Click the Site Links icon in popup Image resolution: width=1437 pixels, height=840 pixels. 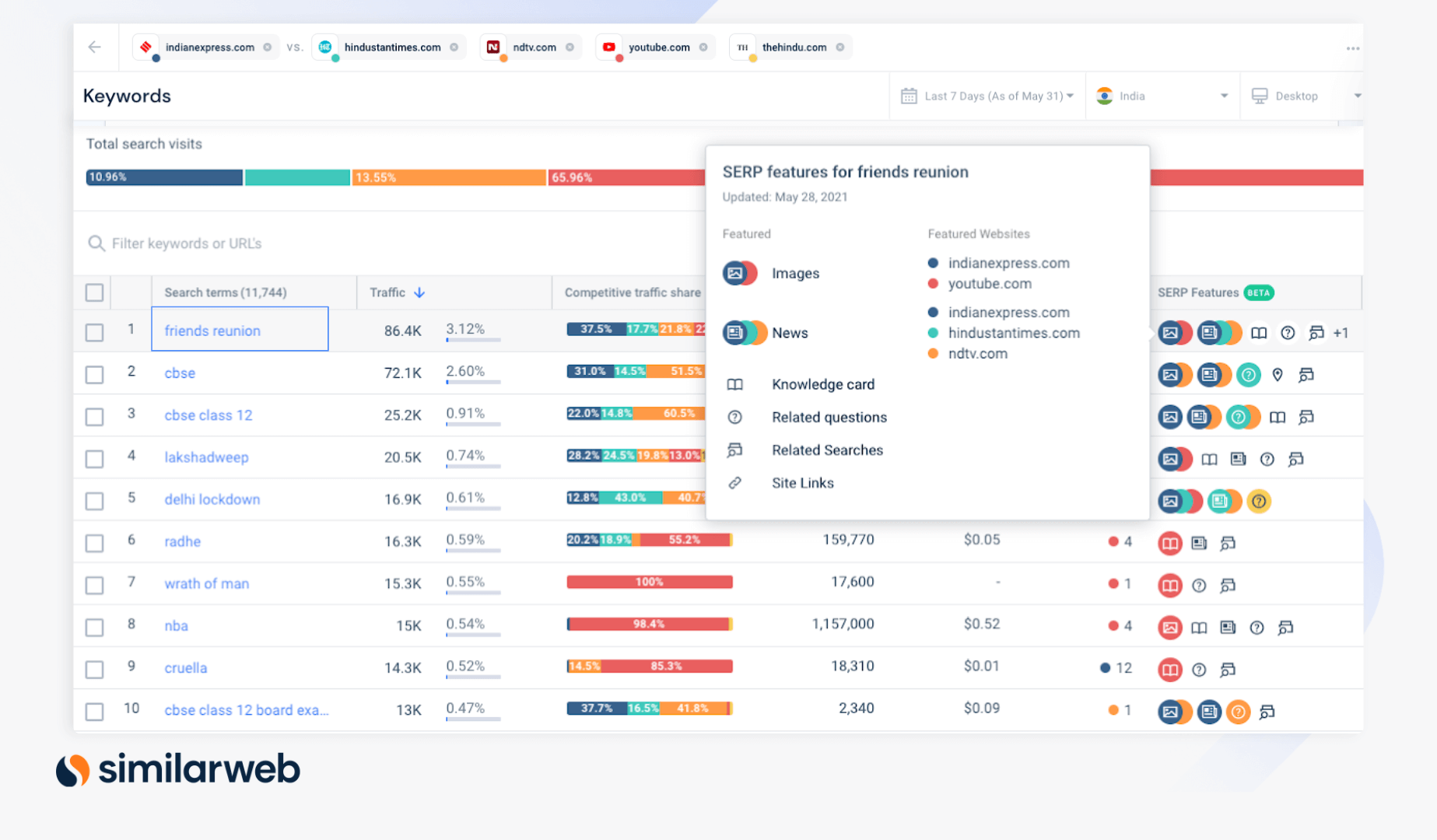click(734, 483)
